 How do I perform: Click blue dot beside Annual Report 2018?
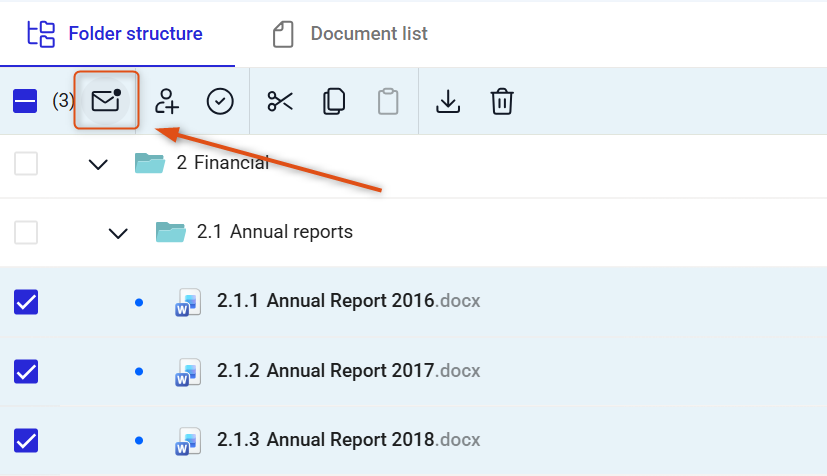139,441
